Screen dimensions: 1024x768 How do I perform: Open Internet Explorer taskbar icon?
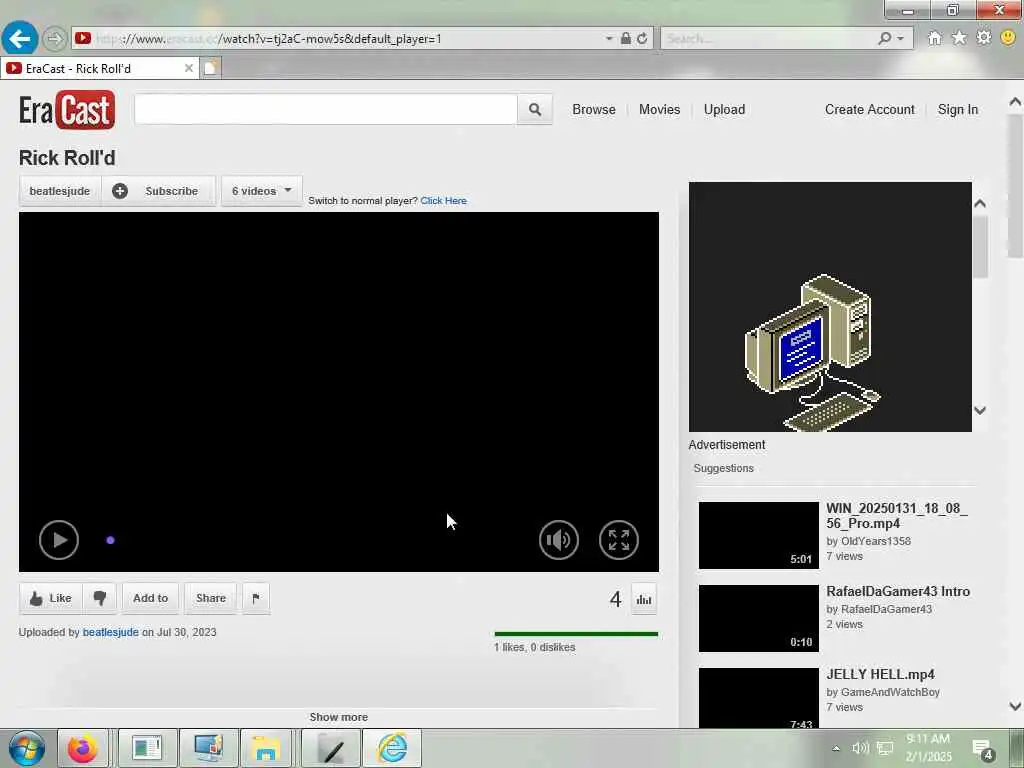(x=392, y=748)
